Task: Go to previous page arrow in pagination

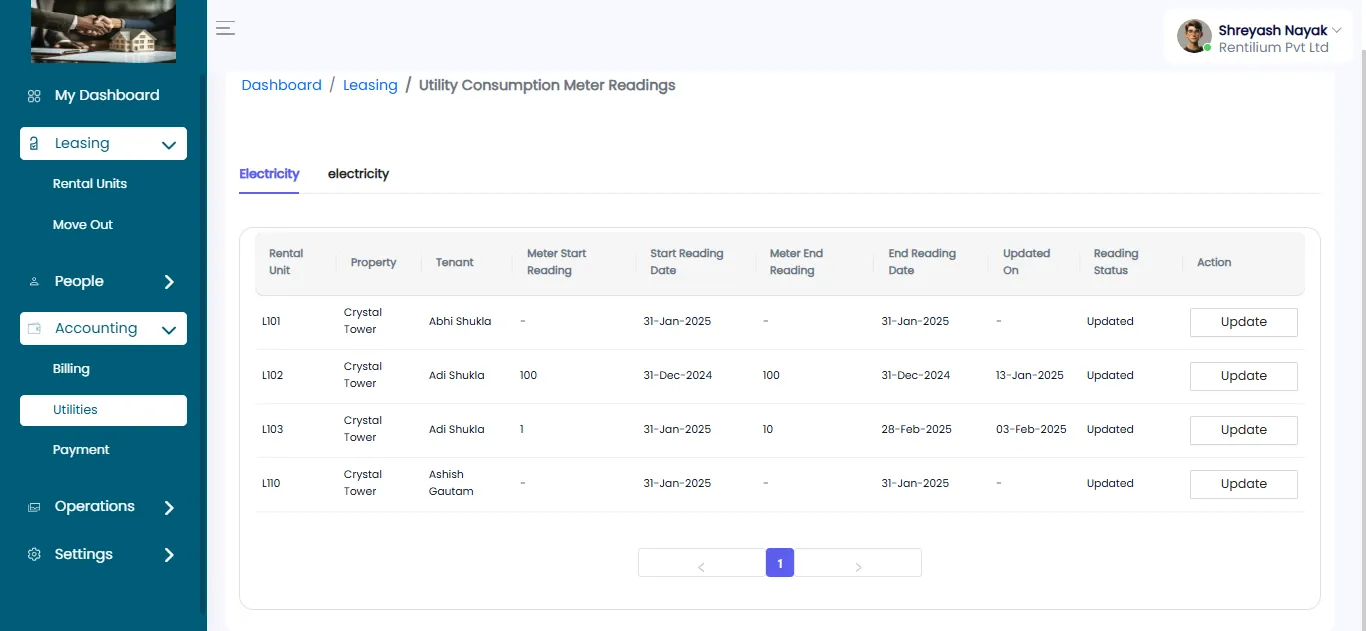Action: 701,567
